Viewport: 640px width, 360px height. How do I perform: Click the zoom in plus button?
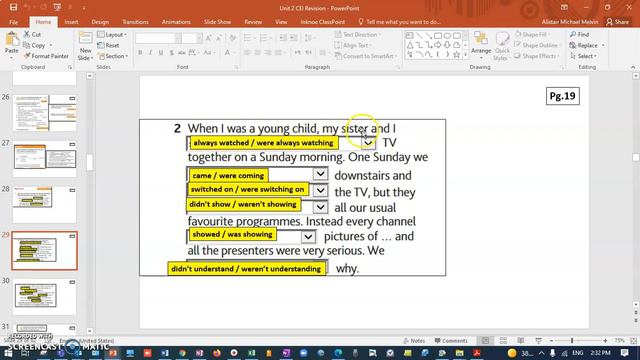tap(605, 340)
